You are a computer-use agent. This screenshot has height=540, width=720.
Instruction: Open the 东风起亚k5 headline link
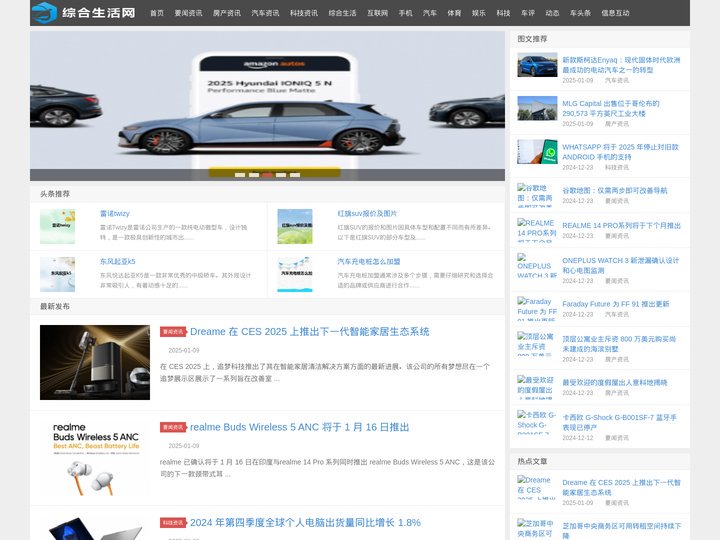118,261
